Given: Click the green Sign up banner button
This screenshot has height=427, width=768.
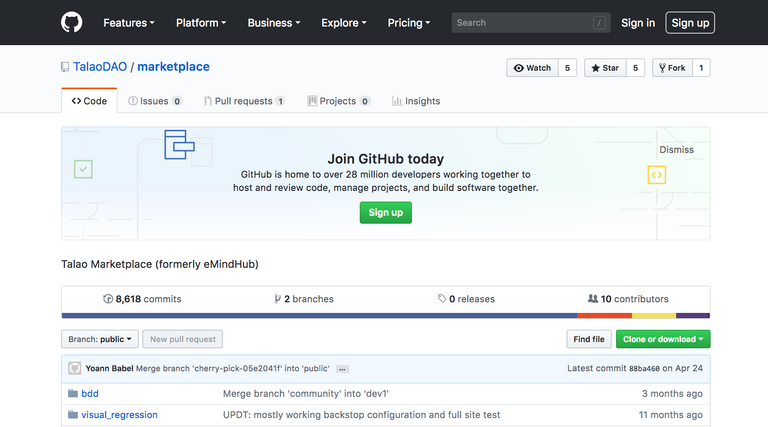Looking at the screenshot, I should point(385,213).
